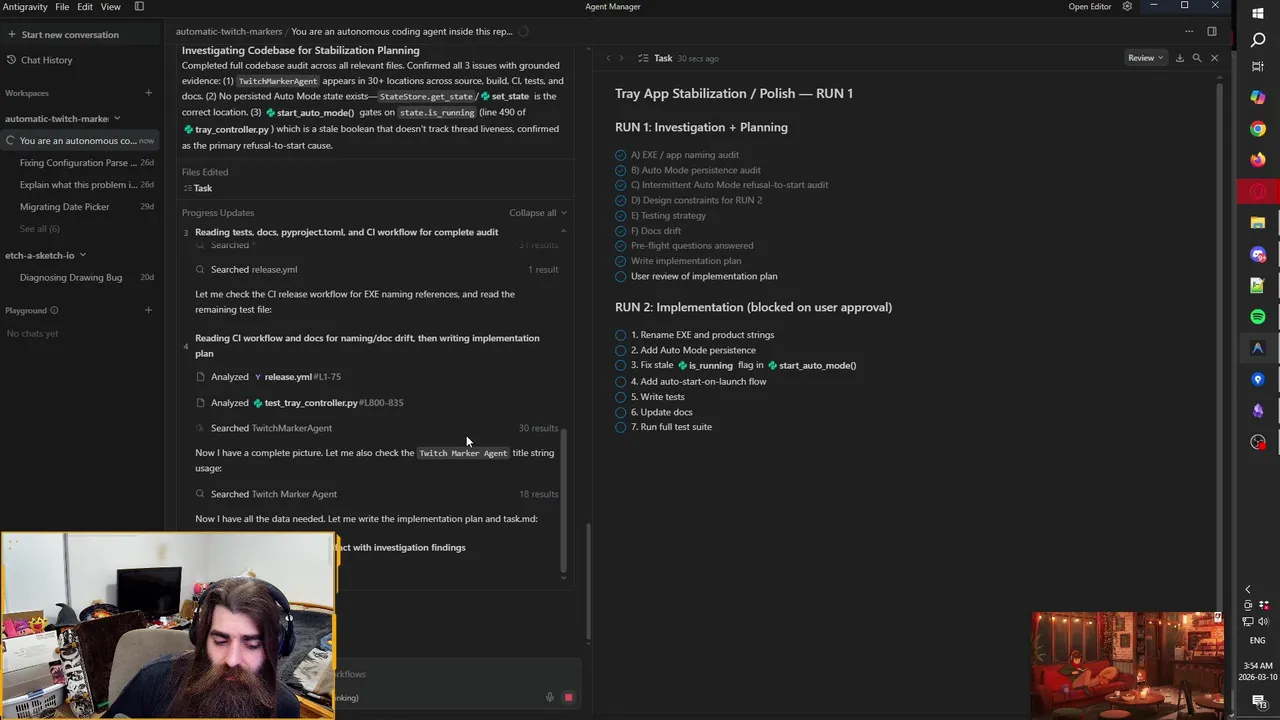Open settings gear in title bar
This screenshot has height=720, width=1280.
point(1127,6)
